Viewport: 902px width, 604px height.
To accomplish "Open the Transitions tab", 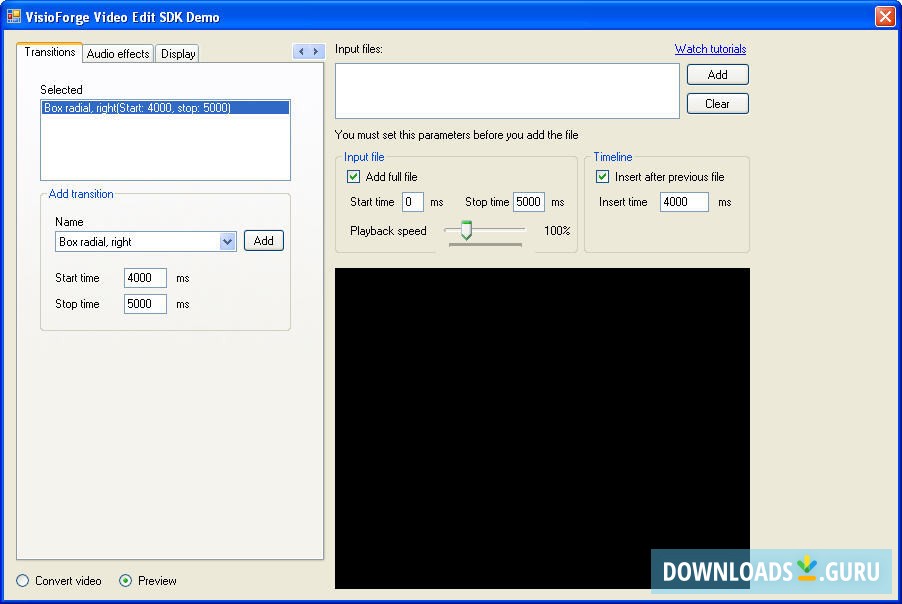I will click(48, 53).
